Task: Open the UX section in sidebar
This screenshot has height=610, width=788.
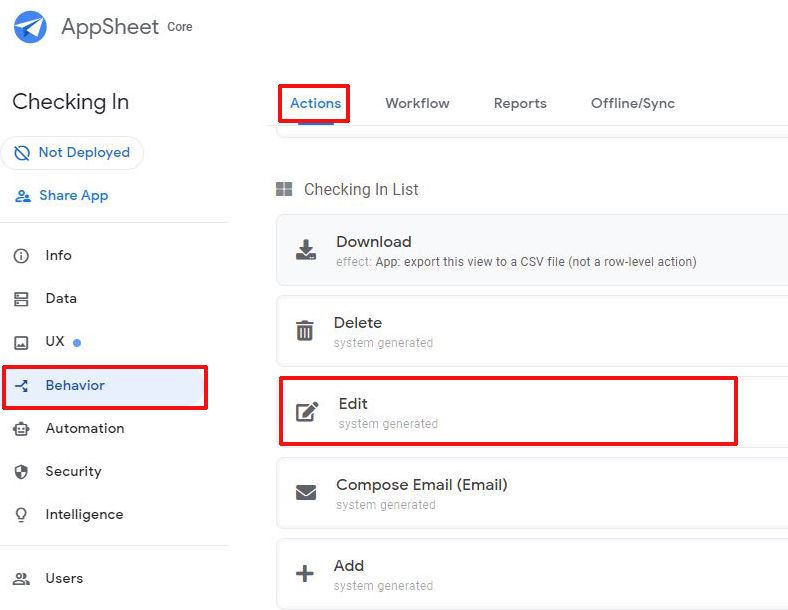Action: pyautogui.click(x=55, y=342)
